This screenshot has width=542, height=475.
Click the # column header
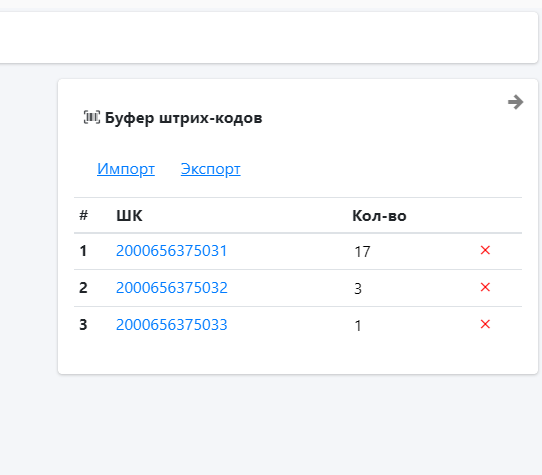click(84, 215)
